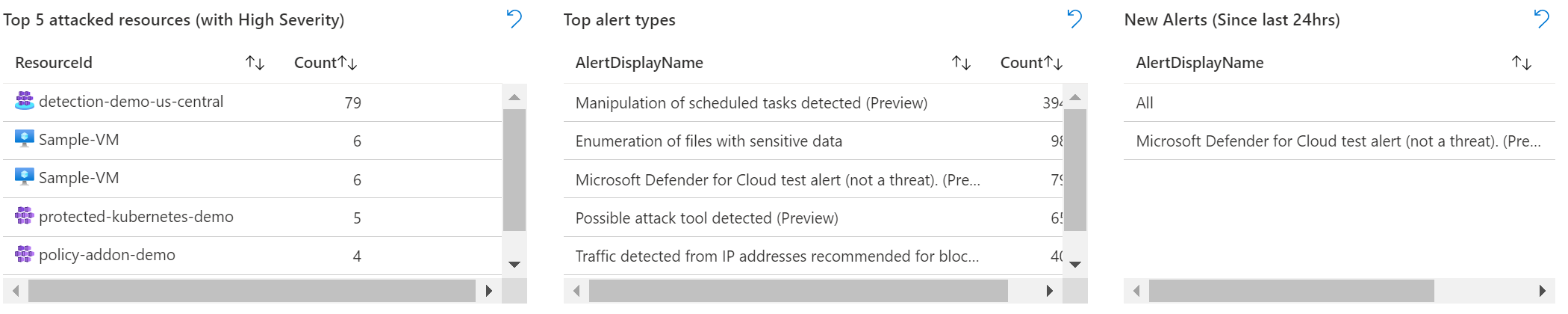Sort resources table by ResourceId
This screenshot has height=314, width=1568.
(255, 63)
